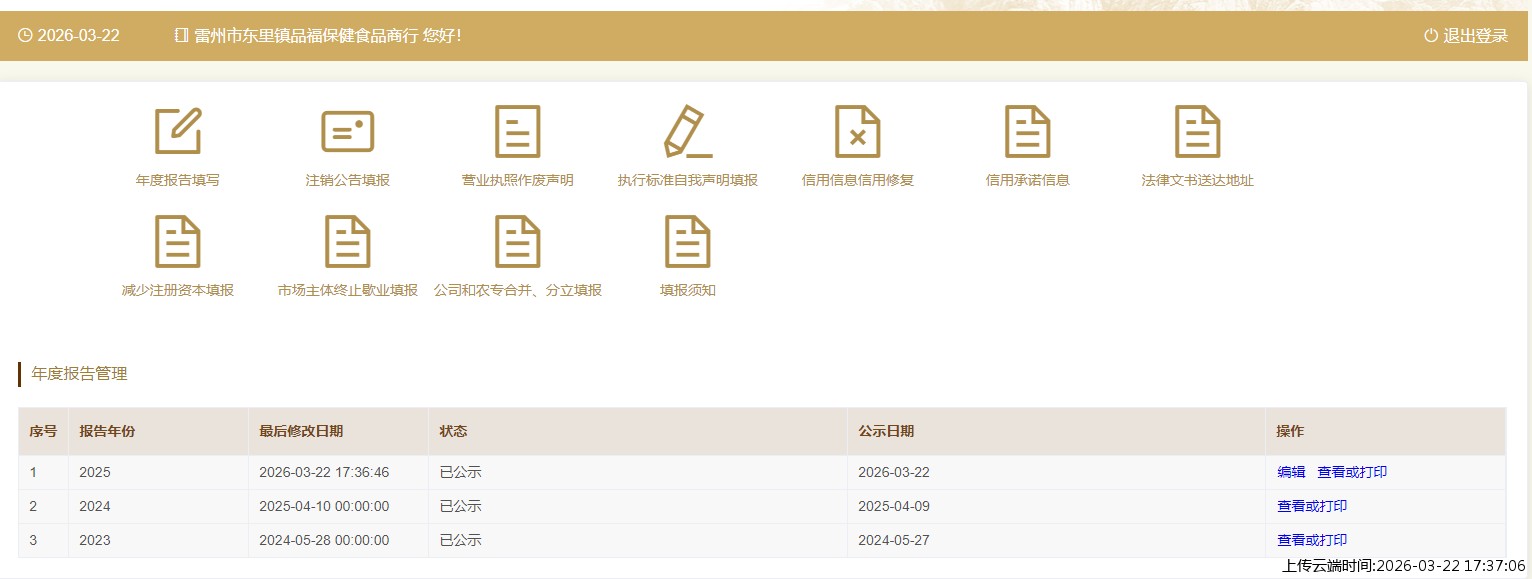Select the 公司和农专合并、分立填报 icon
Viewport: 1532px width, 579px height.
(517, 242)
